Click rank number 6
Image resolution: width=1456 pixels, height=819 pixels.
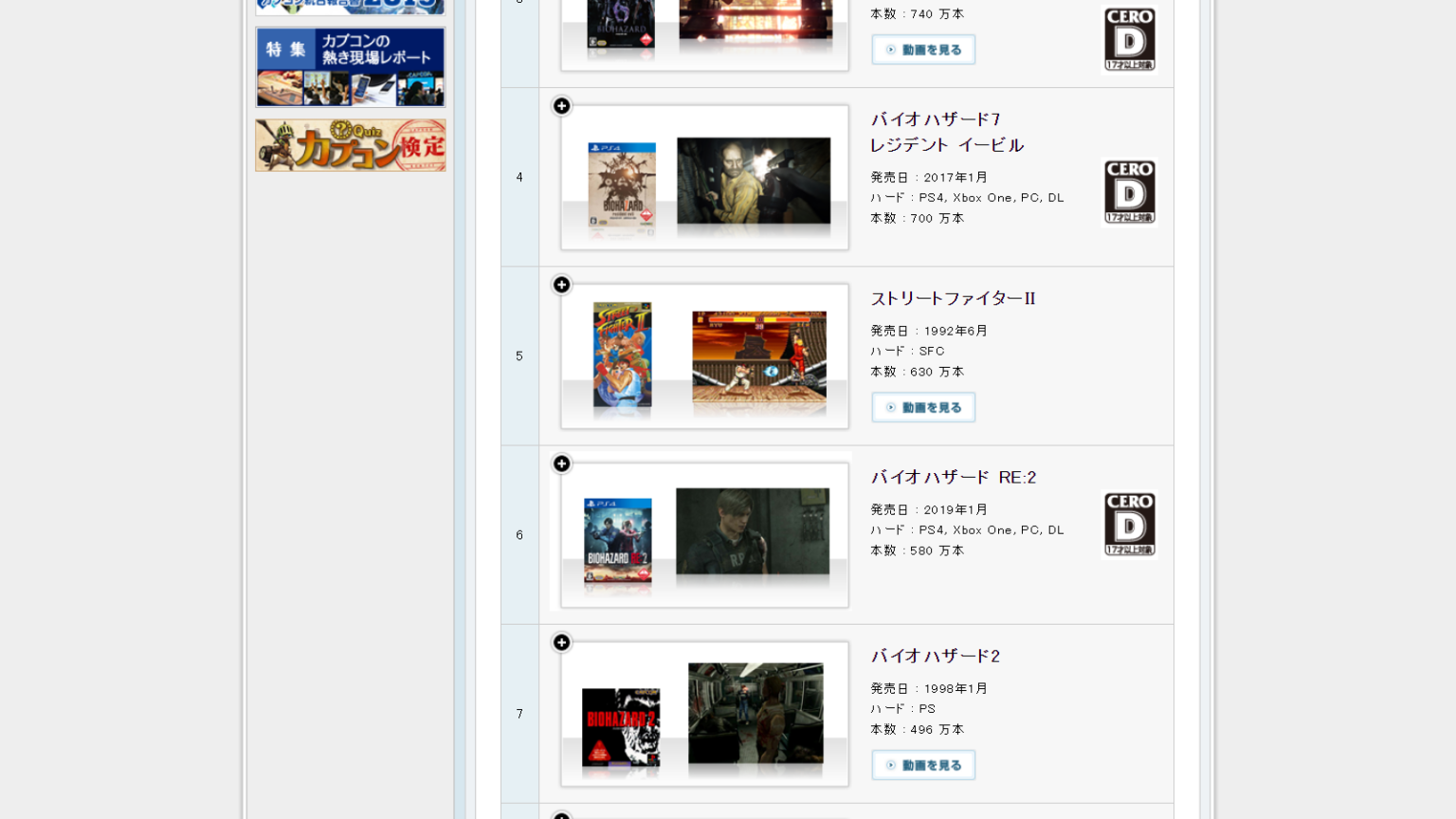tap(519, 536)
